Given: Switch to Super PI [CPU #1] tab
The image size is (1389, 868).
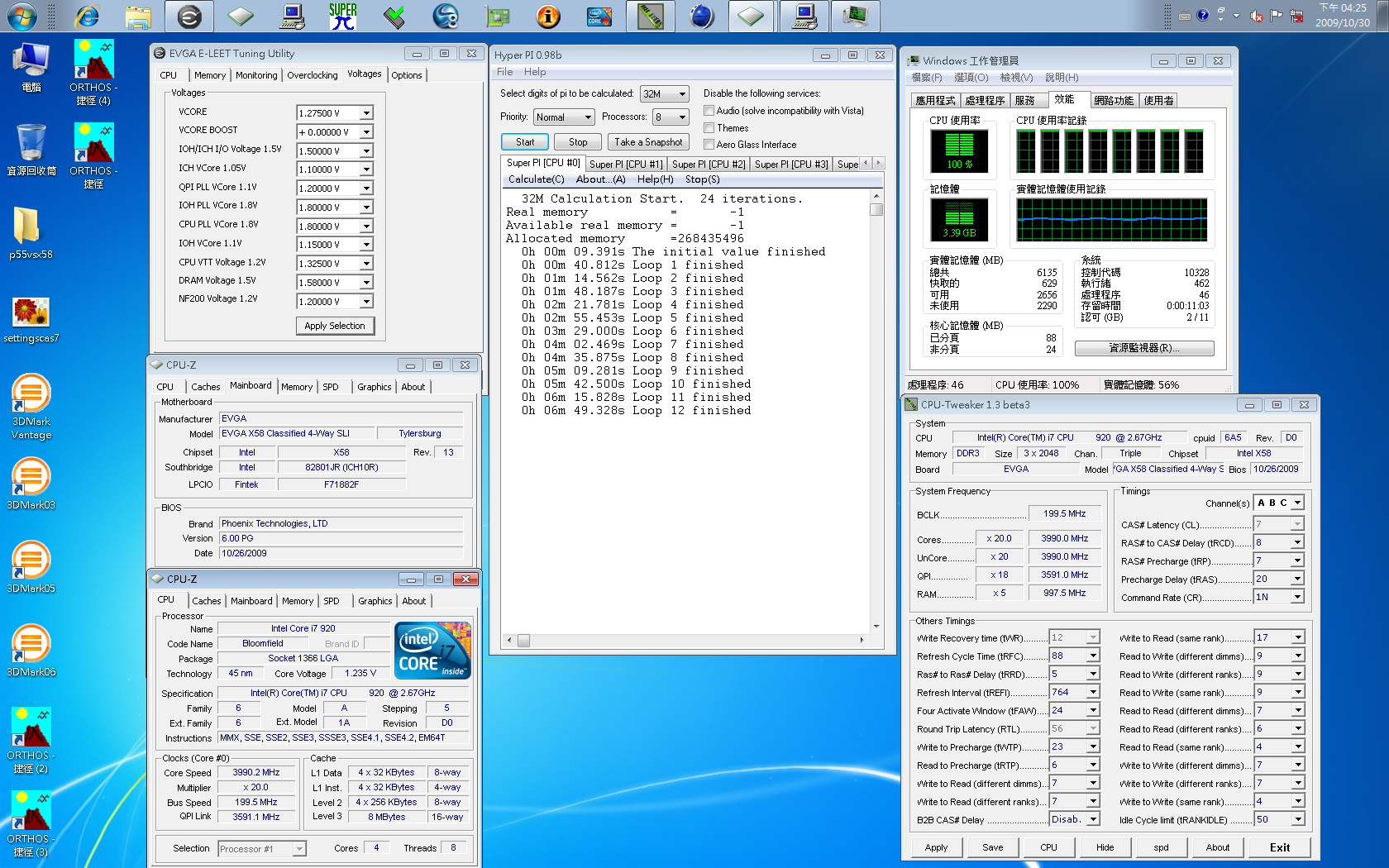Looking at the screenshot, I should [626, 165].
